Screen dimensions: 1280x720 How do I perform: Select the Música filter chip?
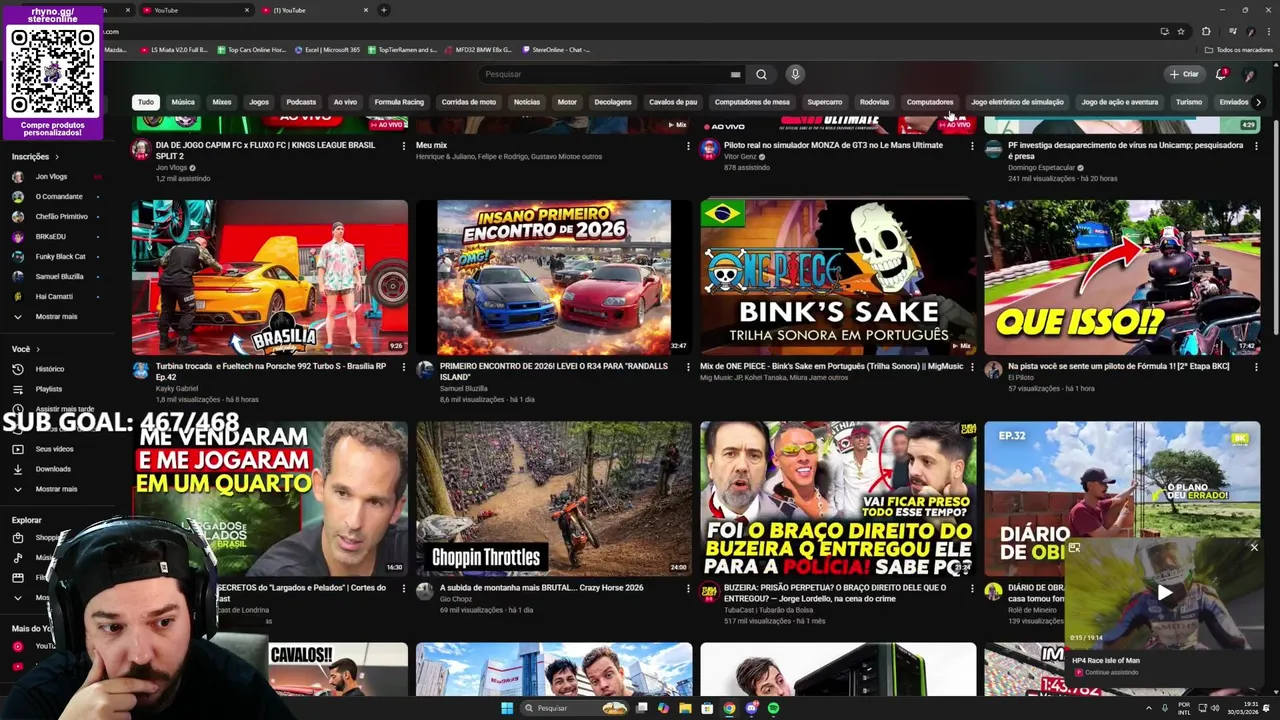click(183, 102)
